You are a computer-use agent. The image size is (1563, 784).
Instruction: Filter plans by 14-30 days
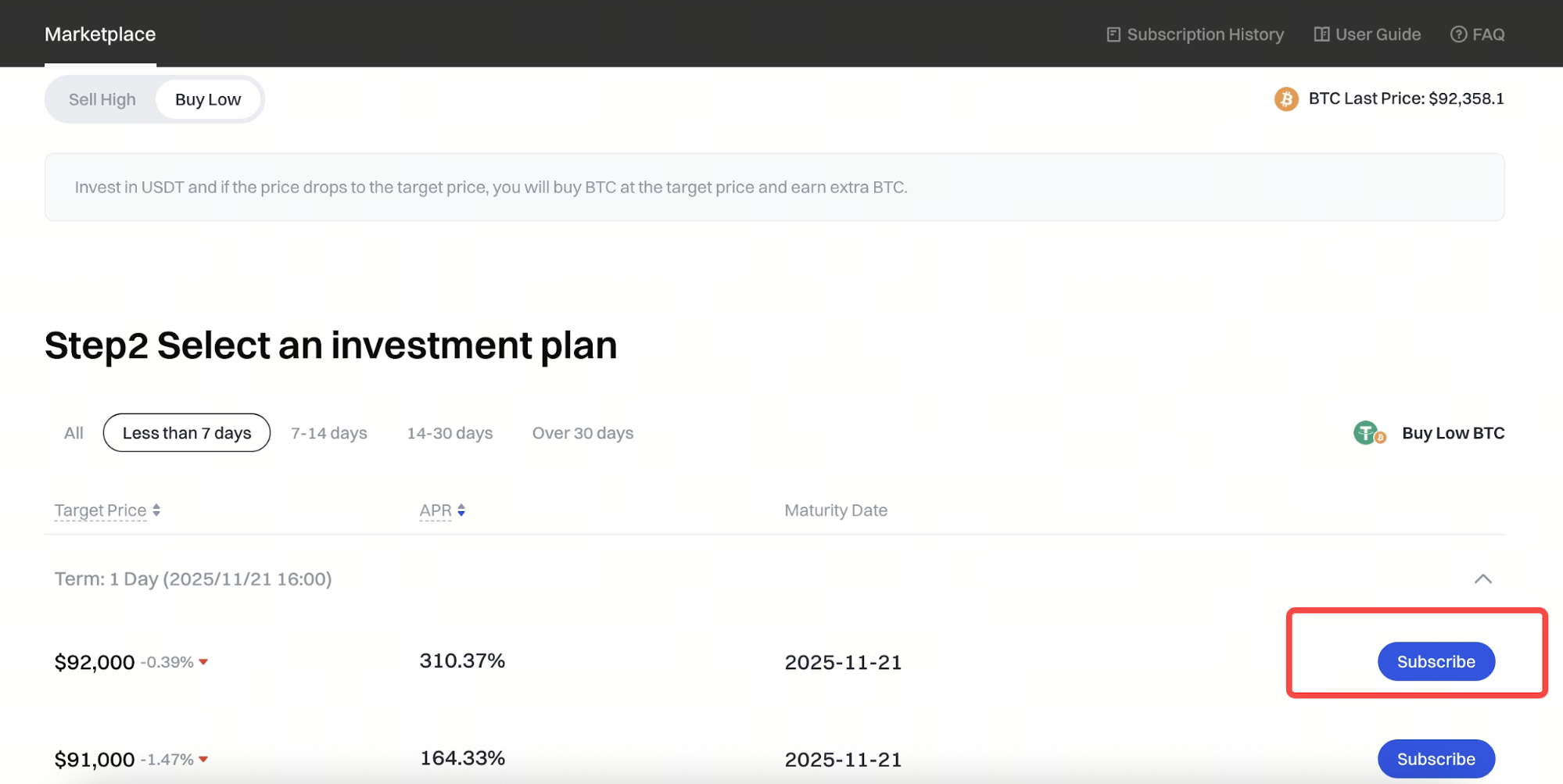[450, 433]
